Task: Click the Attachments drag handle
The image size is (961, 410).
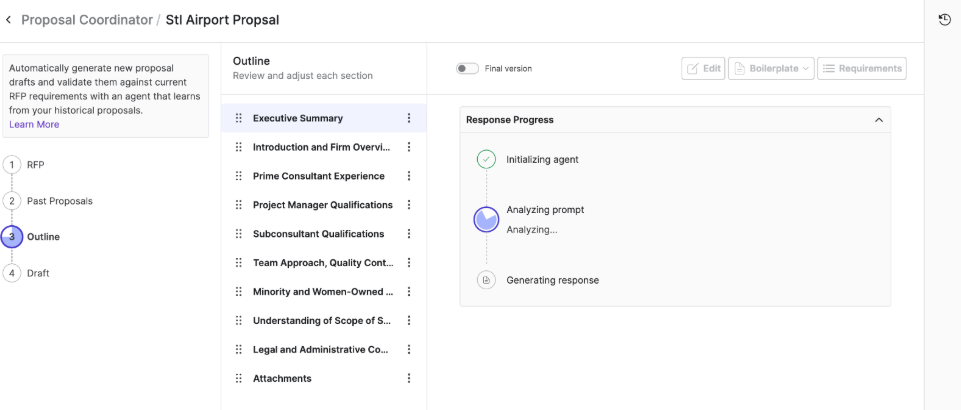Action: coord(239,379)
